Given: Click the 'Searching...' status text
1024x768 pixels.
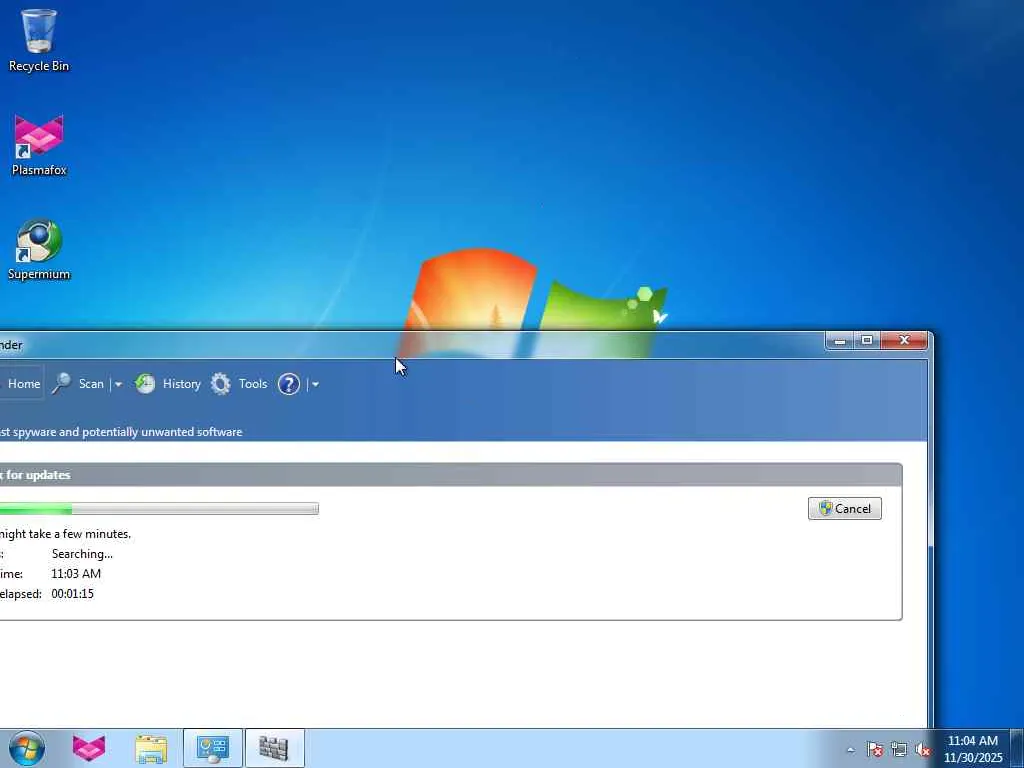Looking at the screenshot, I should 82,554.
